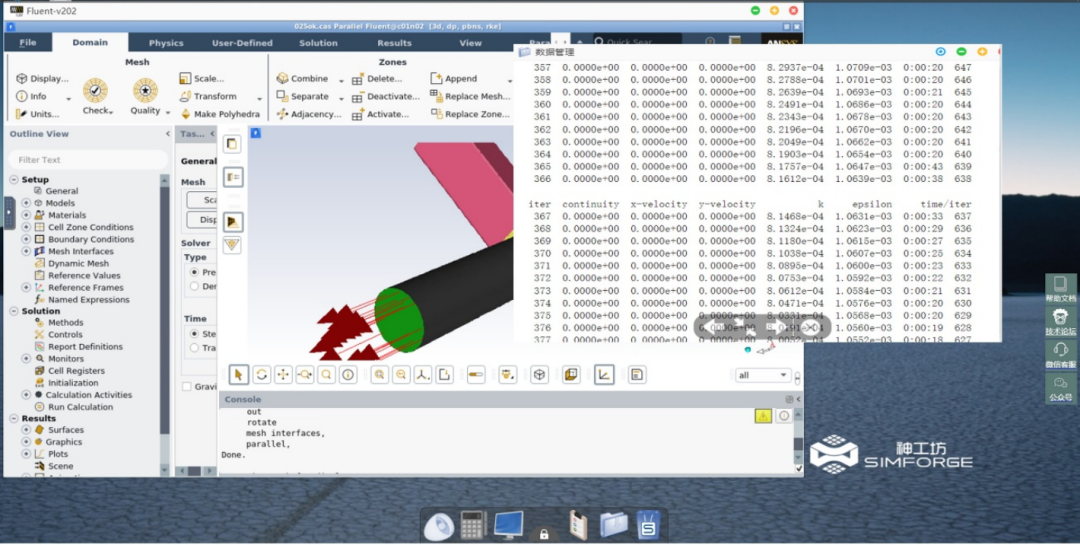
Task: Select the zoom to area tool
Action: (304, 375)
